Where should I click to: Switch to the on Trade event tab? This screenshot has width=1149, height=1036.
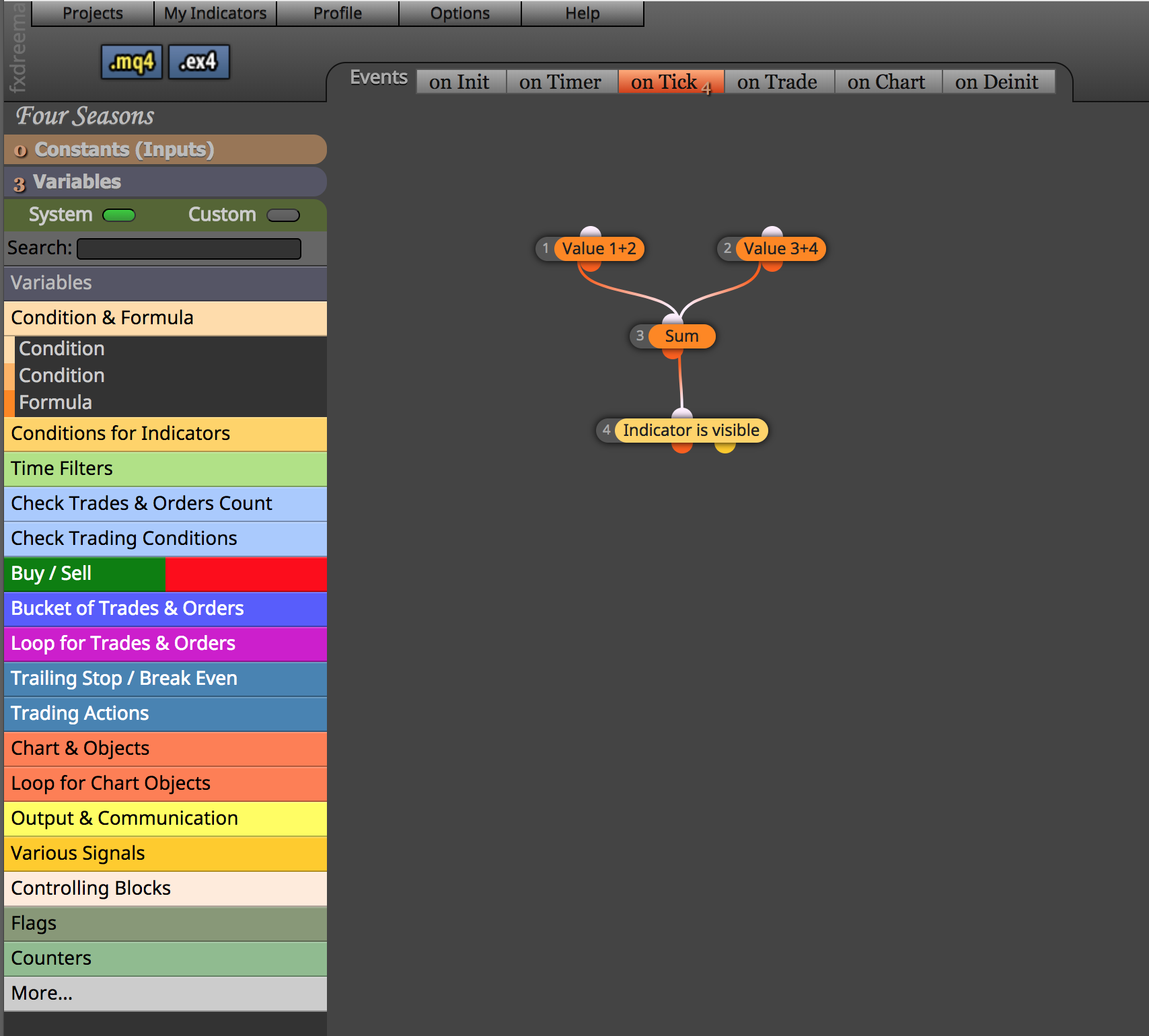coord(779,82)
